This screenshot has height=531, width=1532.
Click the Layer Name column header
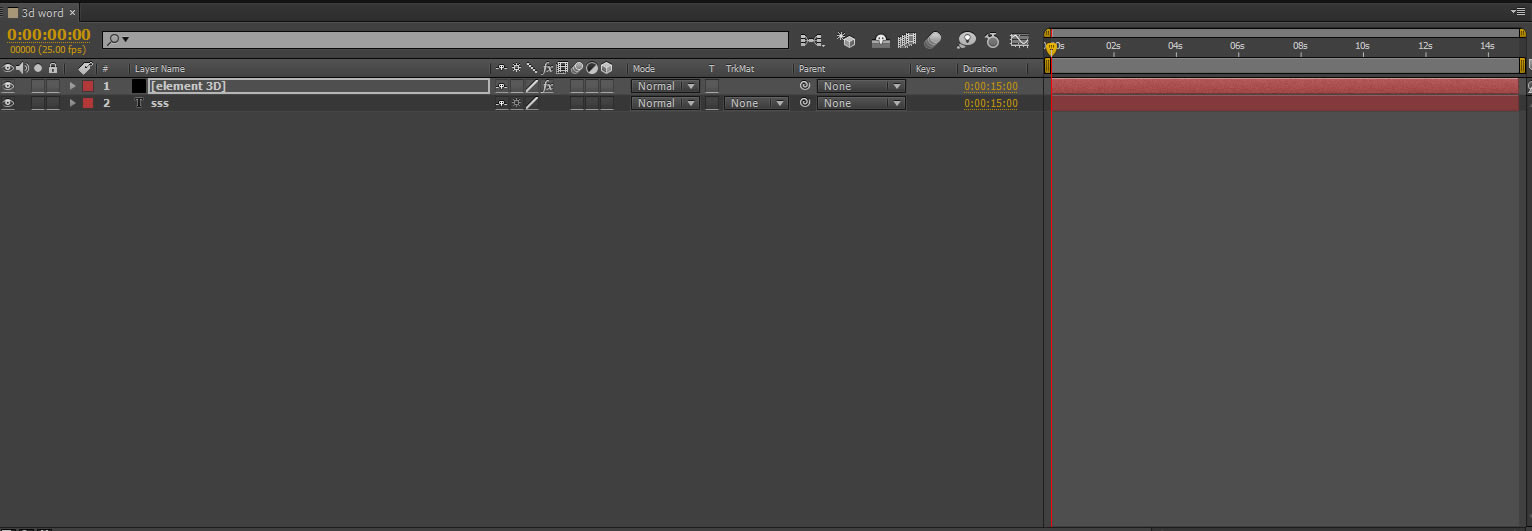[x=160, y=69]
